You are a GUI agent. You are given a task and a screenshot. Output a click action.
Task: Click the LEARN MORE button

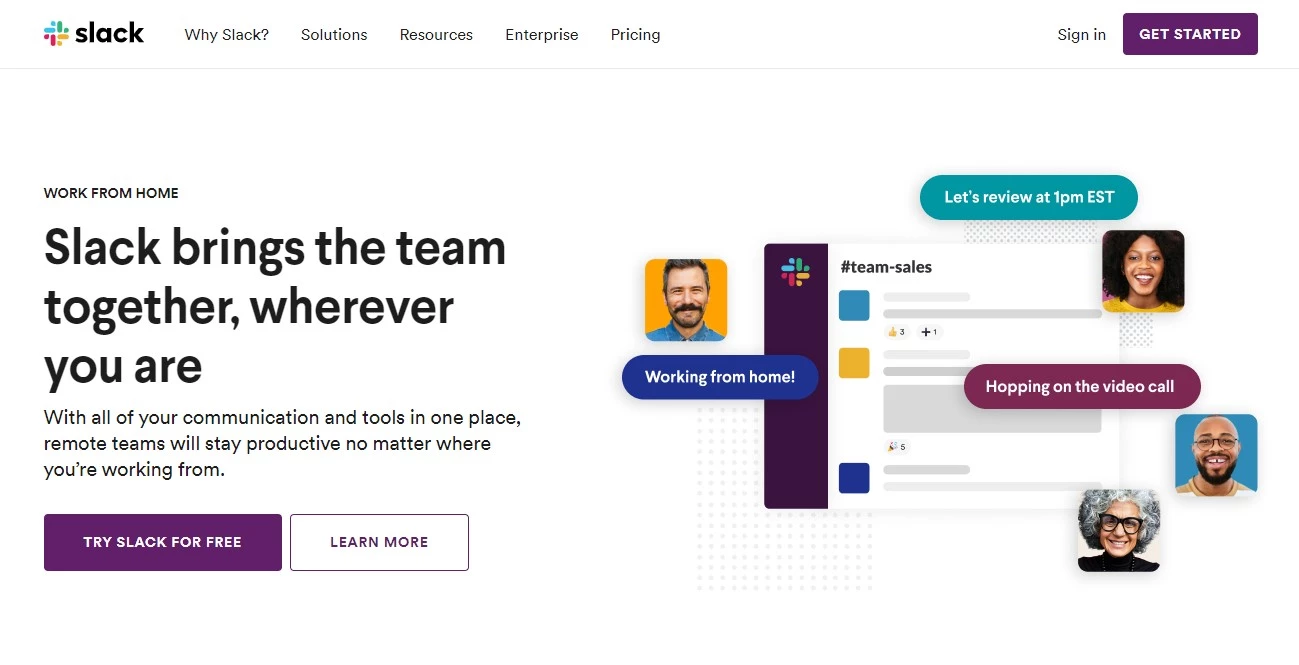click(x=379, y=542)
